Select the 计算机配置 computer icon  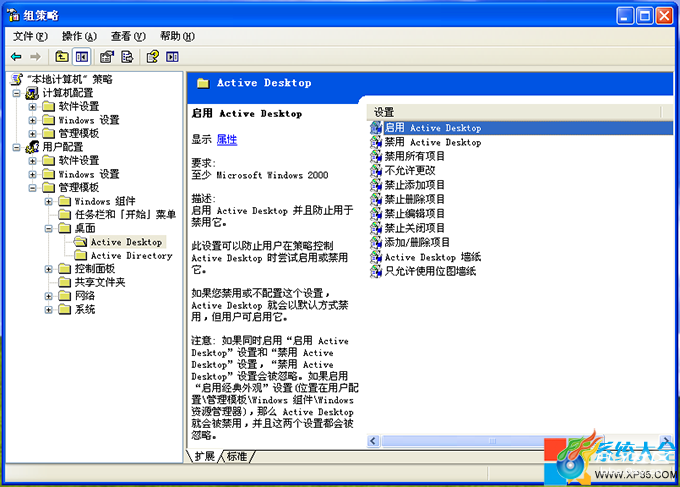(32, 92)
